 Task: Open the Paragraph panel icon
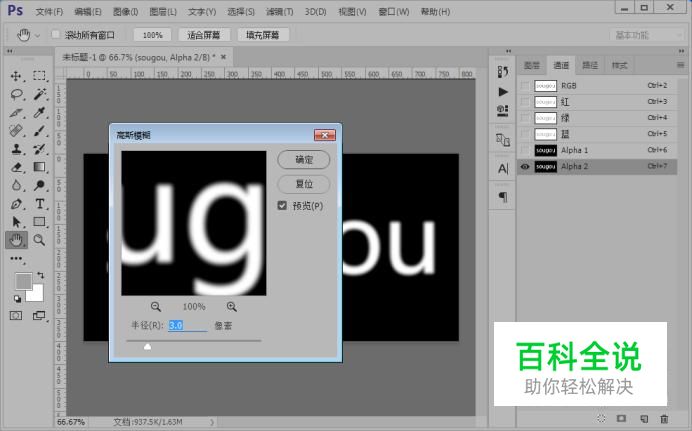(503, 197)
